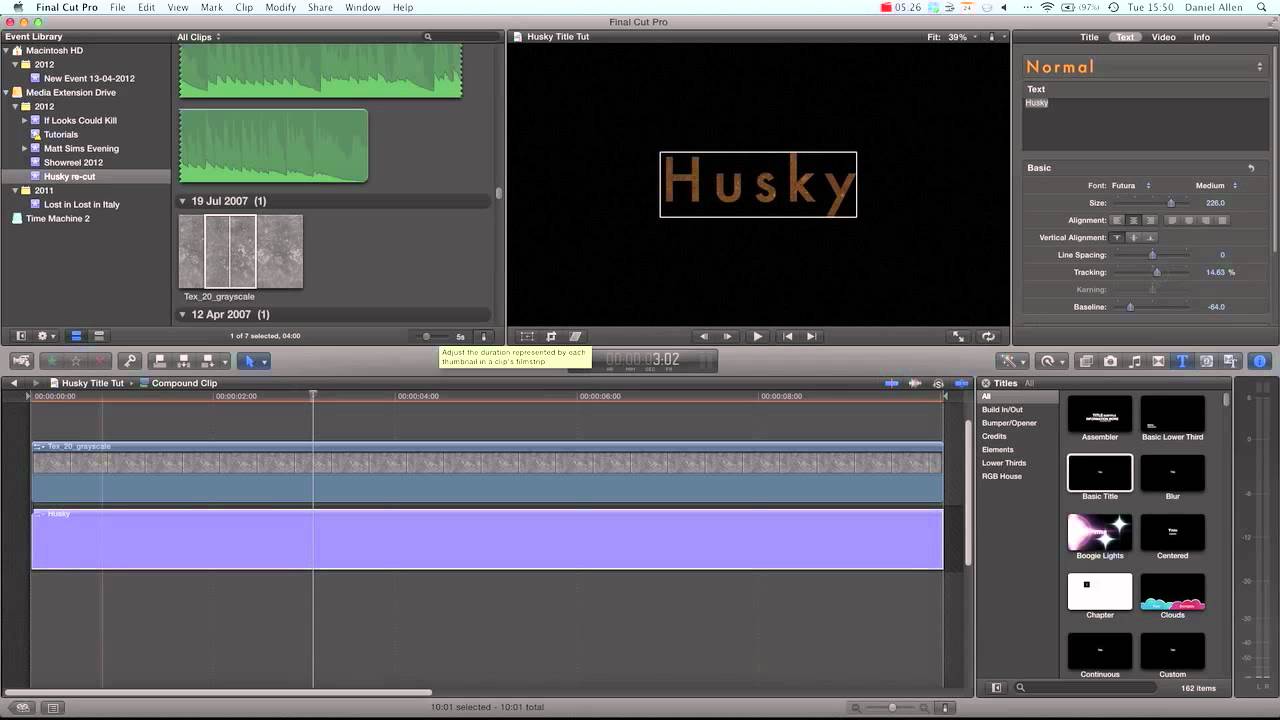Switch event browser to filmstrip view
Viewport: 1280px width, 720px height.
[75, 336]
